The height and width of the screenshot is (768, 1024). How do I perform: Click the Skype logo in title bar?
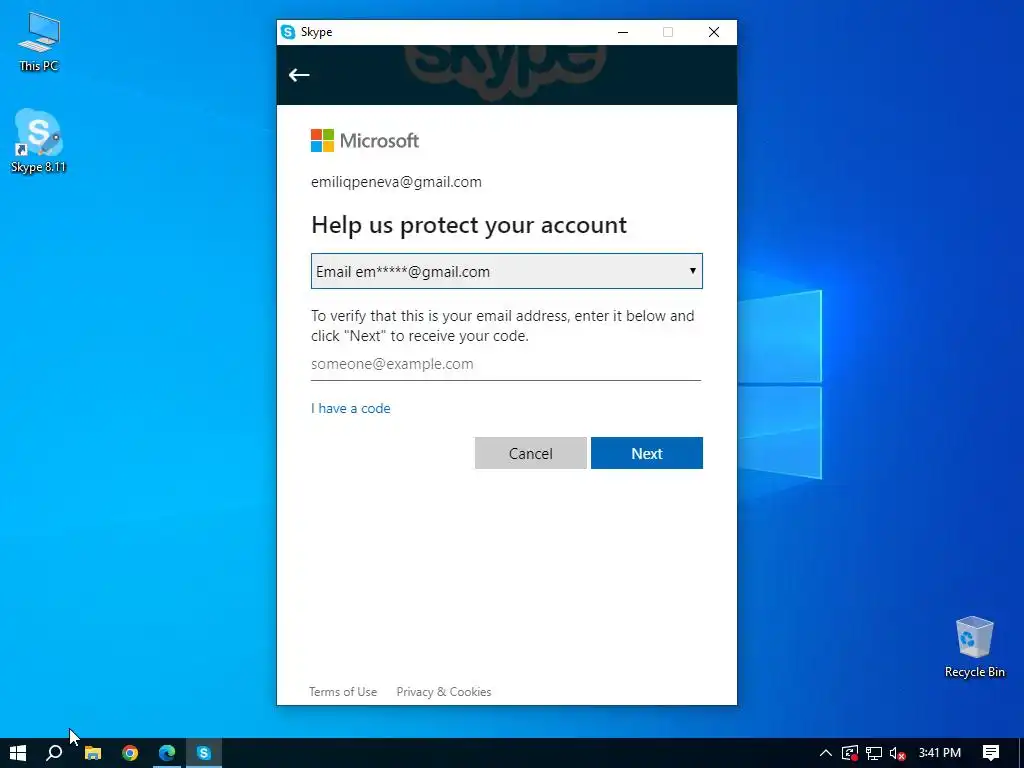point(287,32)
